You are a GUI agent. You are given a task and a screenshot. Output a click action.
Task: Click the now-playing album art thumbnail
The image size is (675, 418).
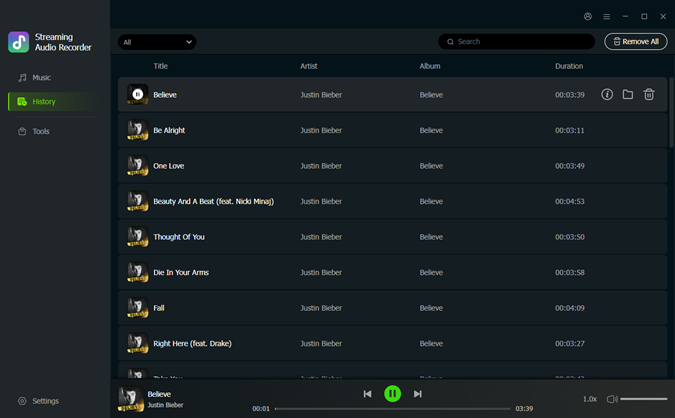pos(131,399)
